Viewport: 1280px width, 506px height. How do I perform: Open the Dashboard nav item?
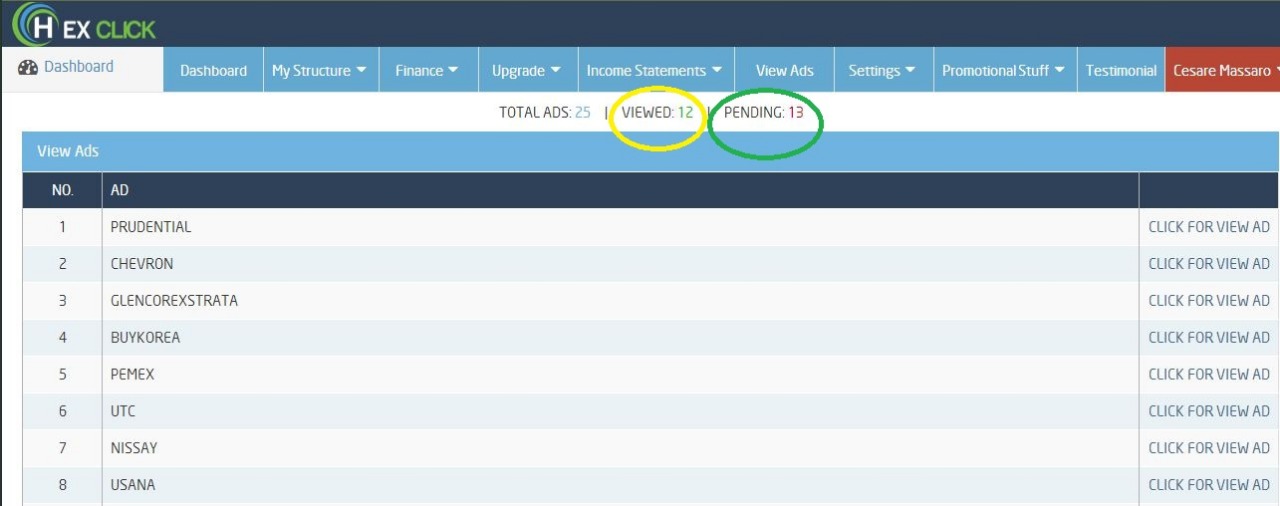213,70
